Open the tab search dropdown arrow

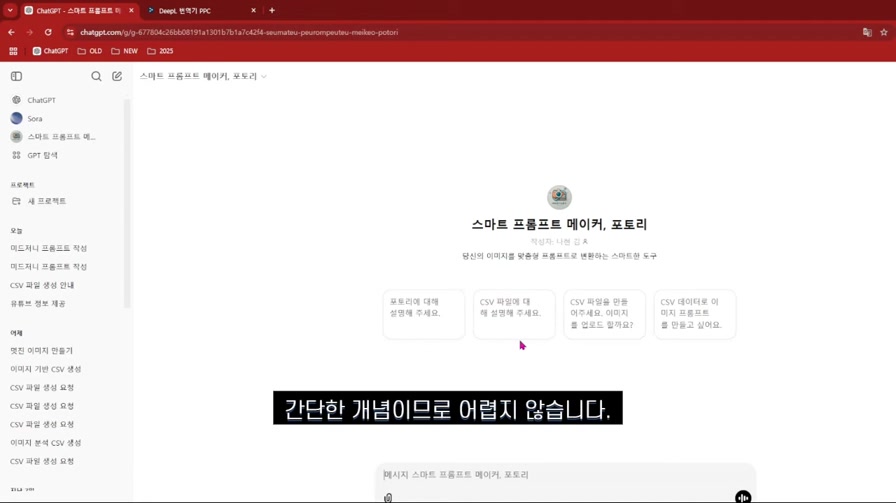10,10
